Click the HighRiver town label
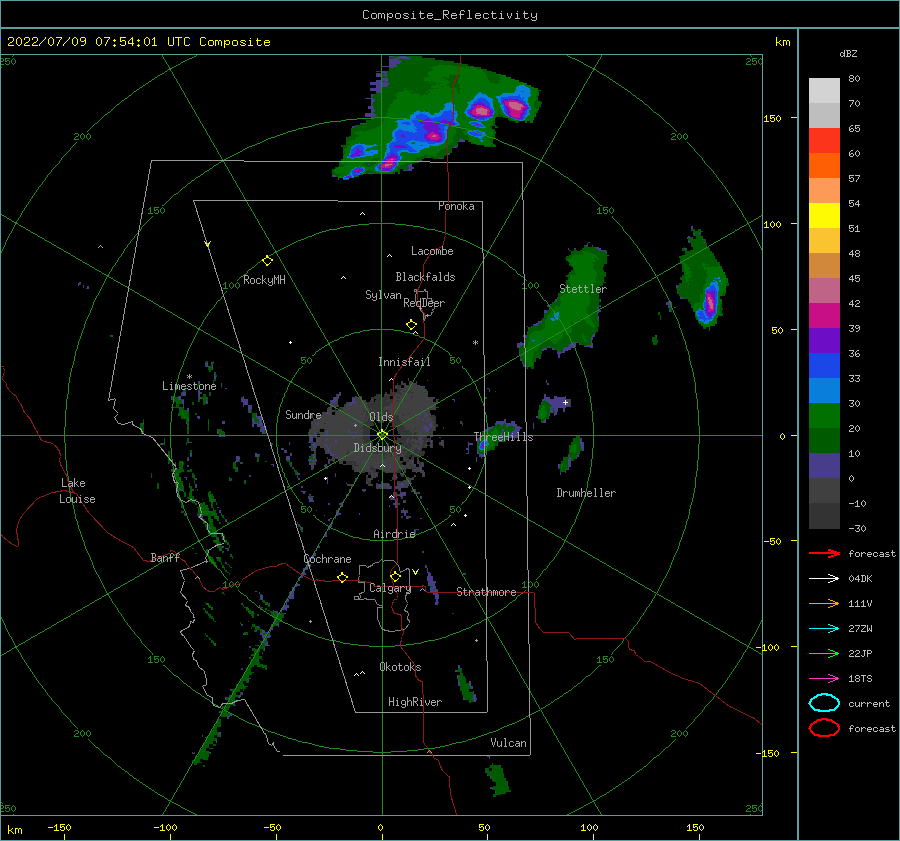The image size is (900, 841). (x=415, y=702)
